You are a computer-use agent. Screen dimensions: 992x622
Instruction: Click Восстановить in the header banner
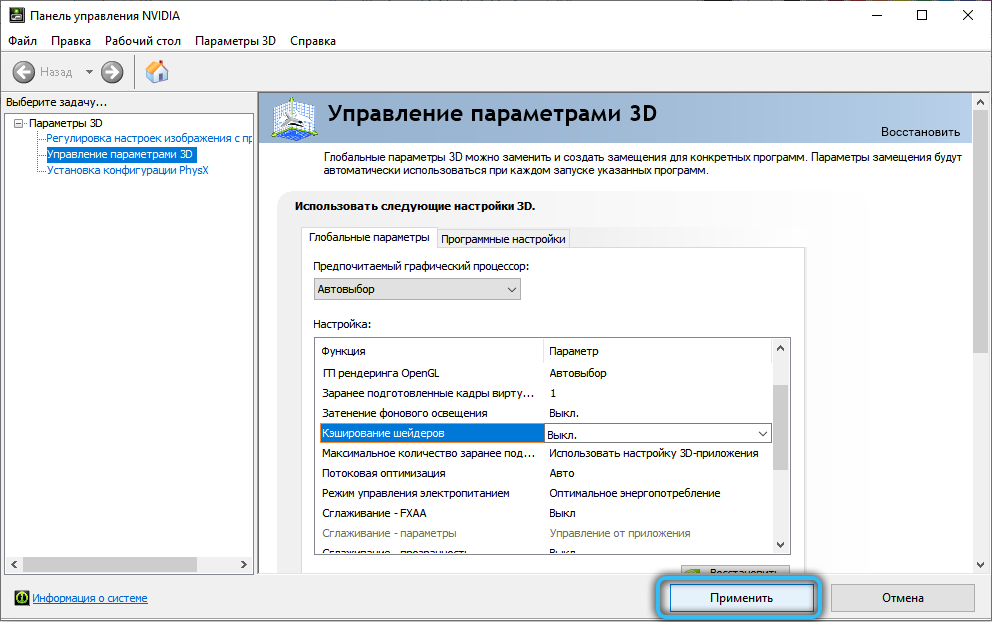[x=919, y=132]
